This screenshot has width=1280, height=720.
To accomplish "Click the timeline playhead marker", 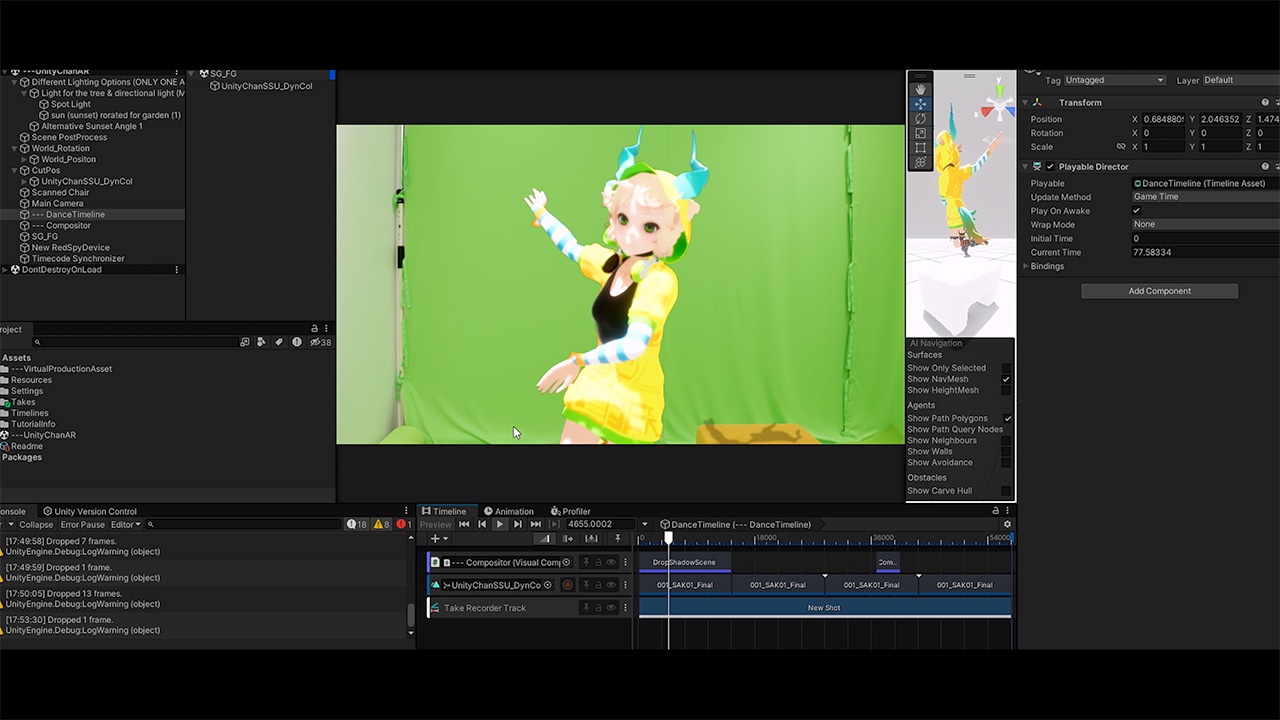I will click(669, 539).
